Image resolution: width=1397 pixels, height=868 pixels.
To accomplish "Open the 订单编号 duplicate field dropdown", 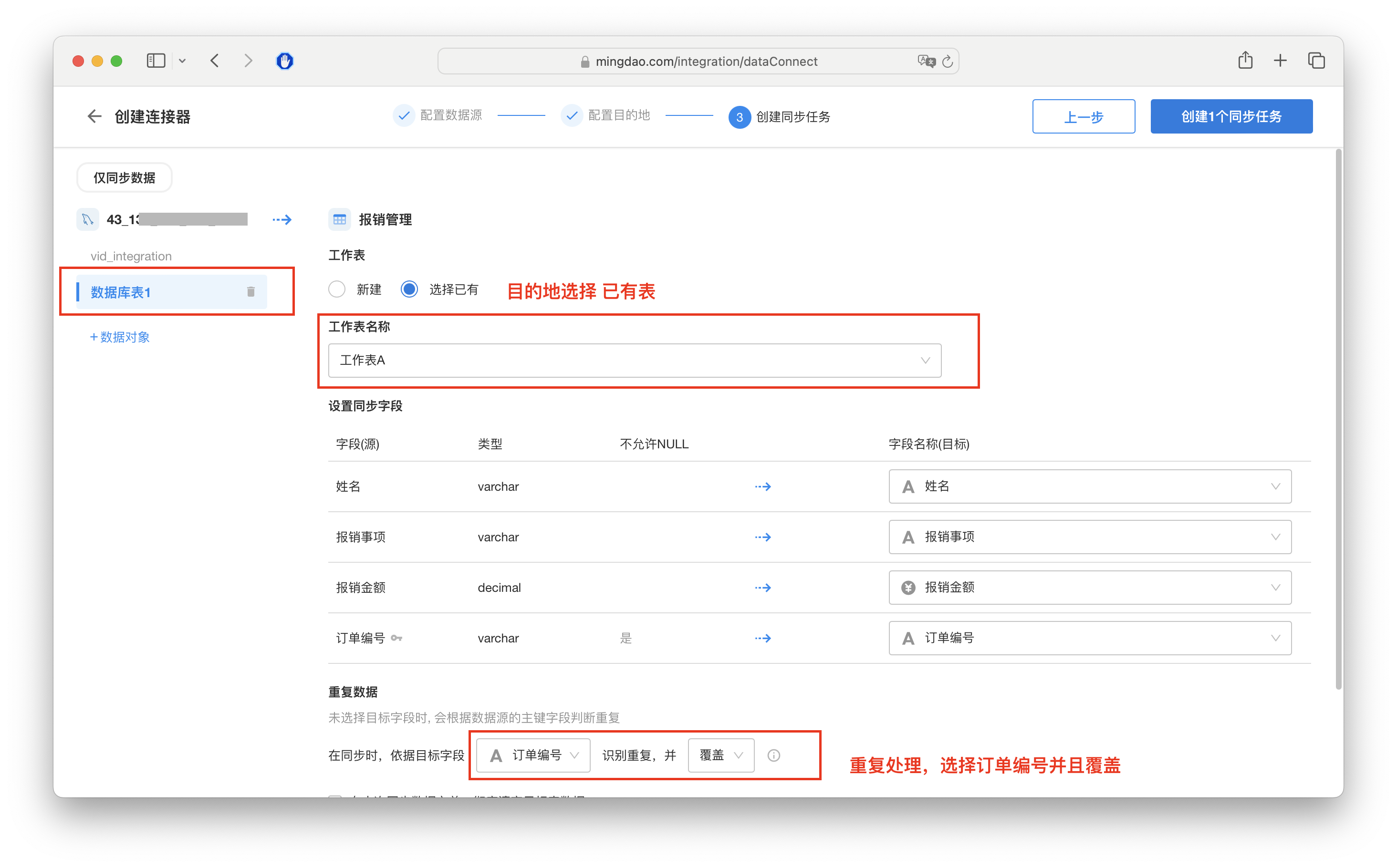I will click(533, 755).
